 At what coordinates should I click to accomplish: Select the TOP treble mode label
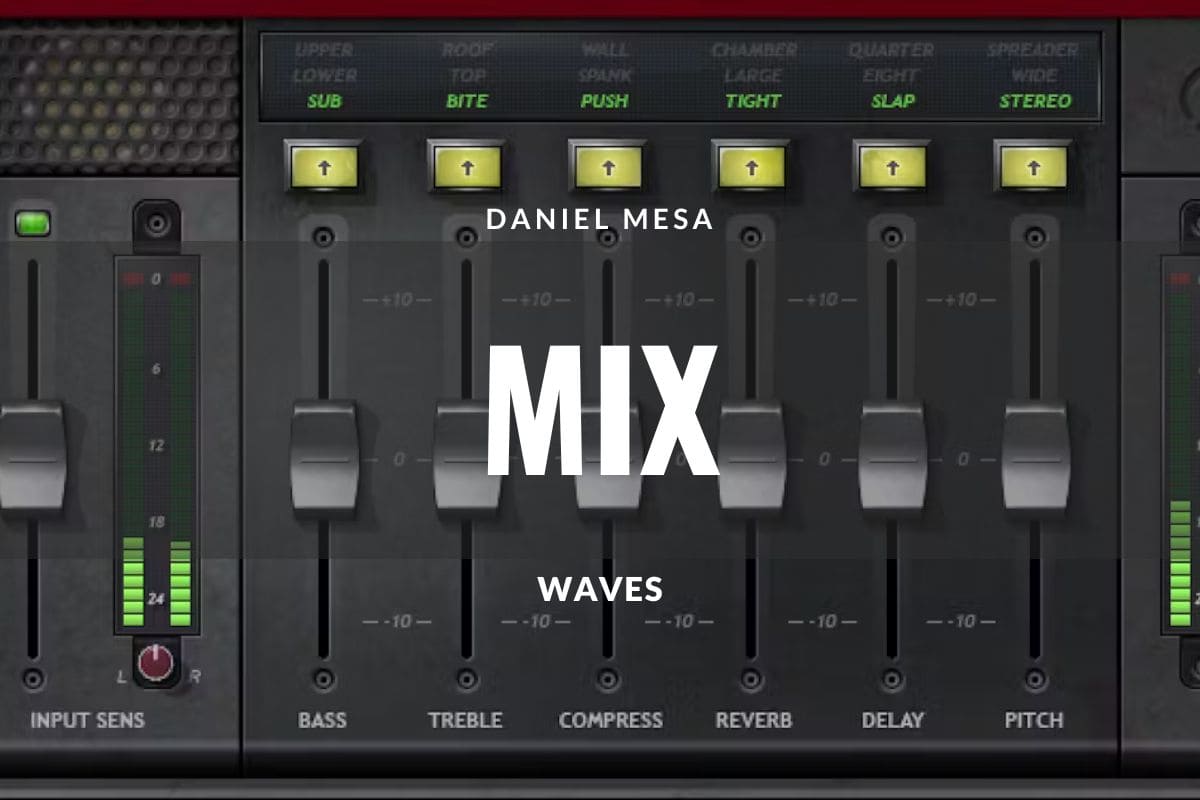tap(466, 75)
